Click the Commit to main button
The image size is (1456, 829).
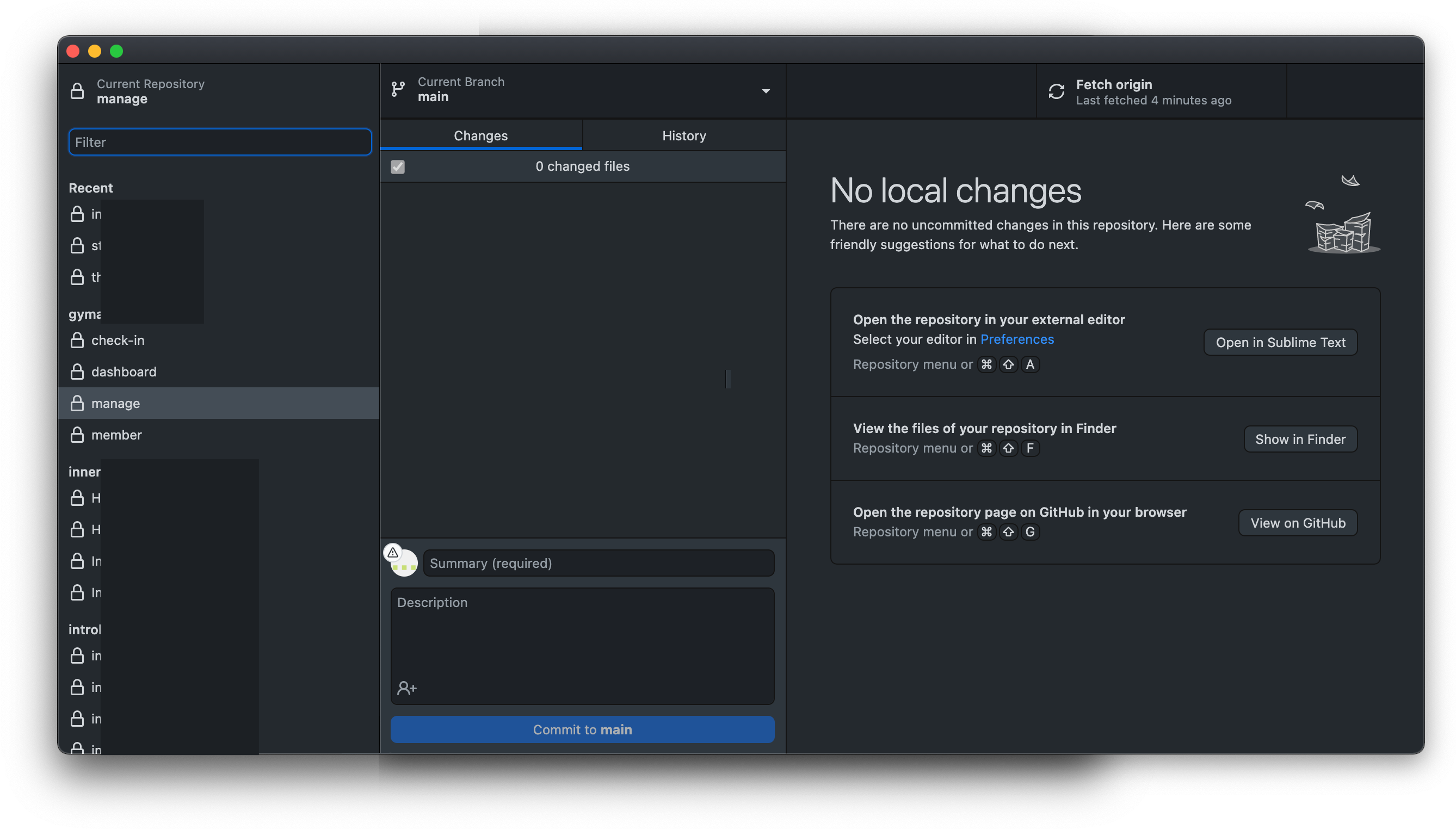pyautogui.click(x=582, y=729)
